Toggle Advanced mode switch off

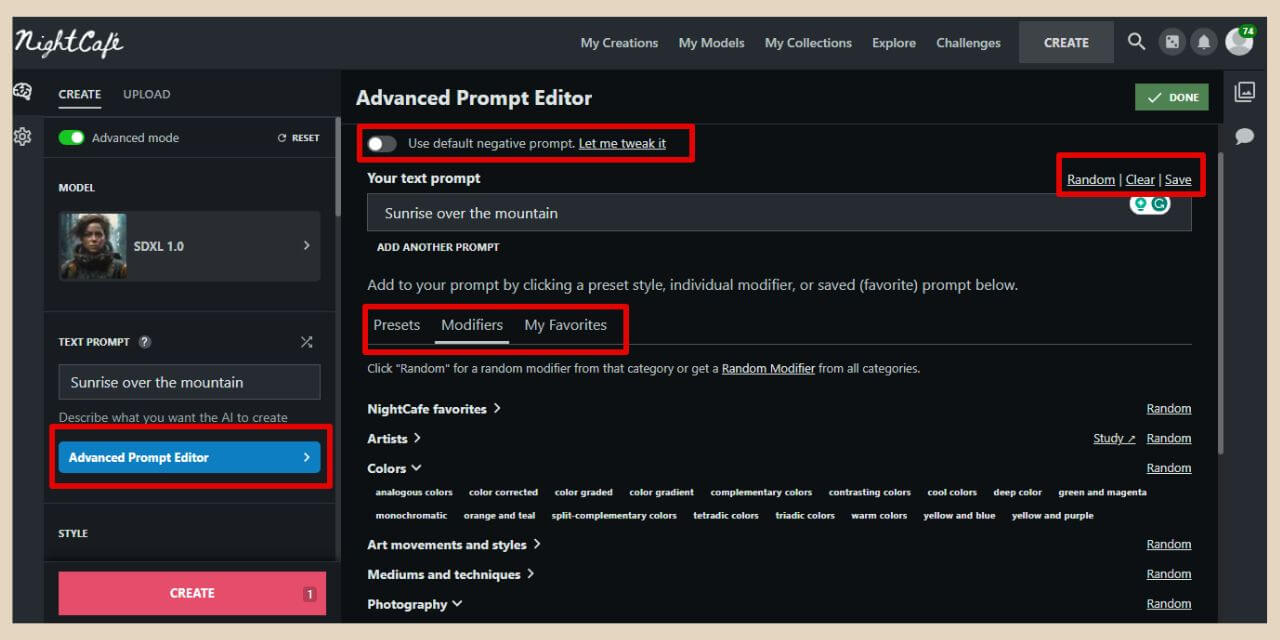point(71,138)
